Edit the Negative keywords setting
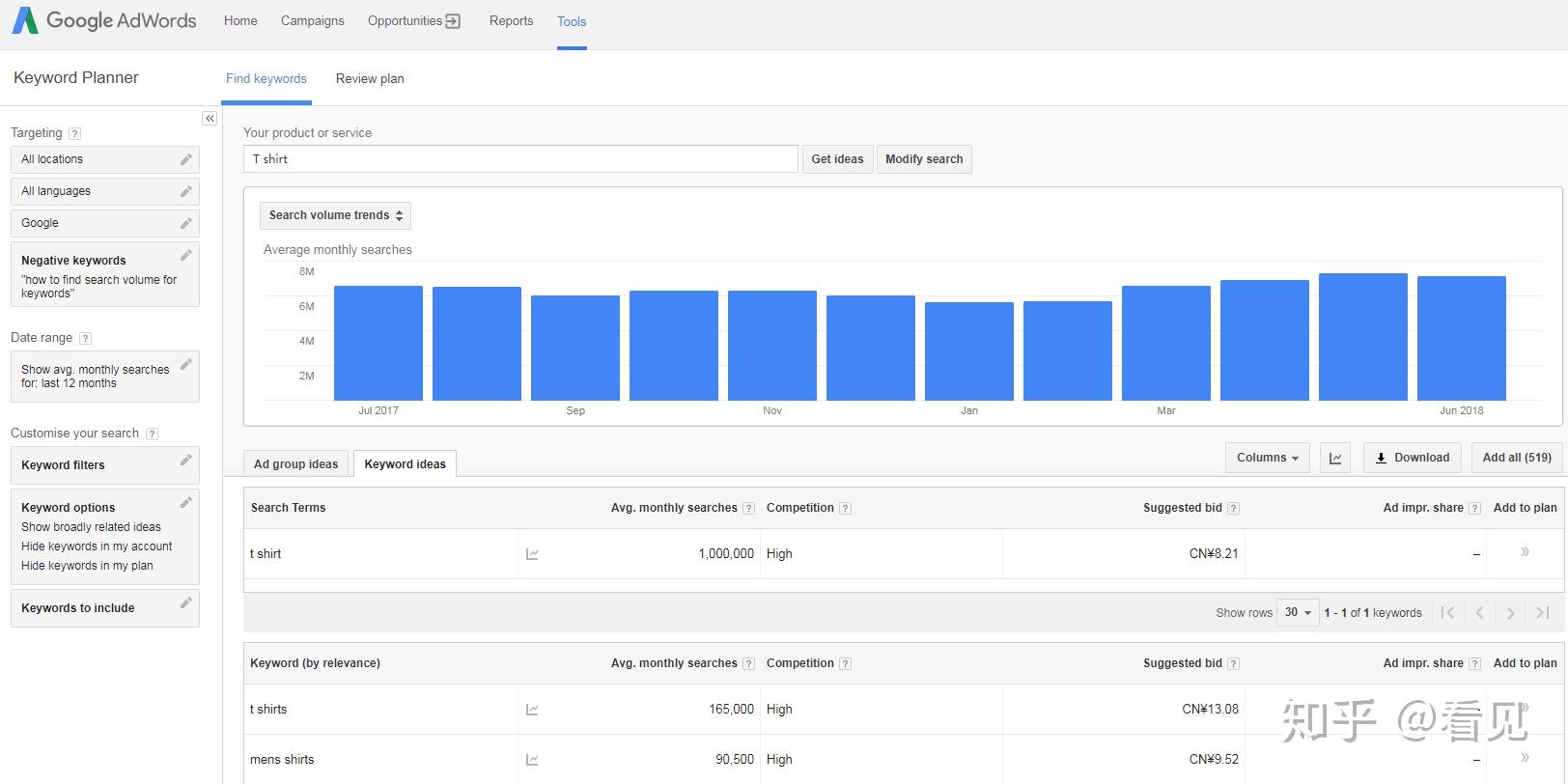The height and width of the screenshot is (784, 1568). point(186,255)
